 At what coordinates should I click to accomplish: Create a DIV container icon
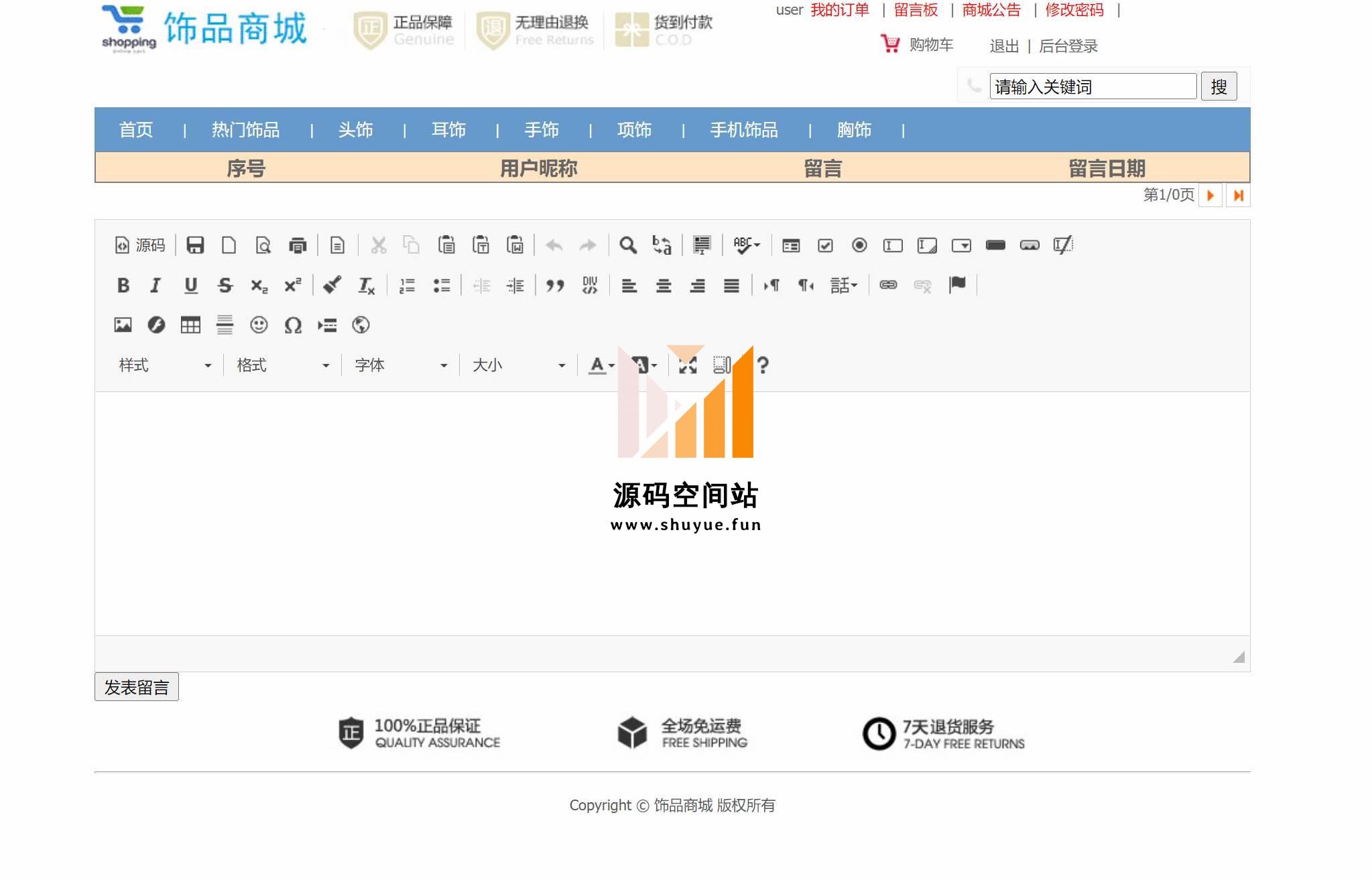click(590, 286)
